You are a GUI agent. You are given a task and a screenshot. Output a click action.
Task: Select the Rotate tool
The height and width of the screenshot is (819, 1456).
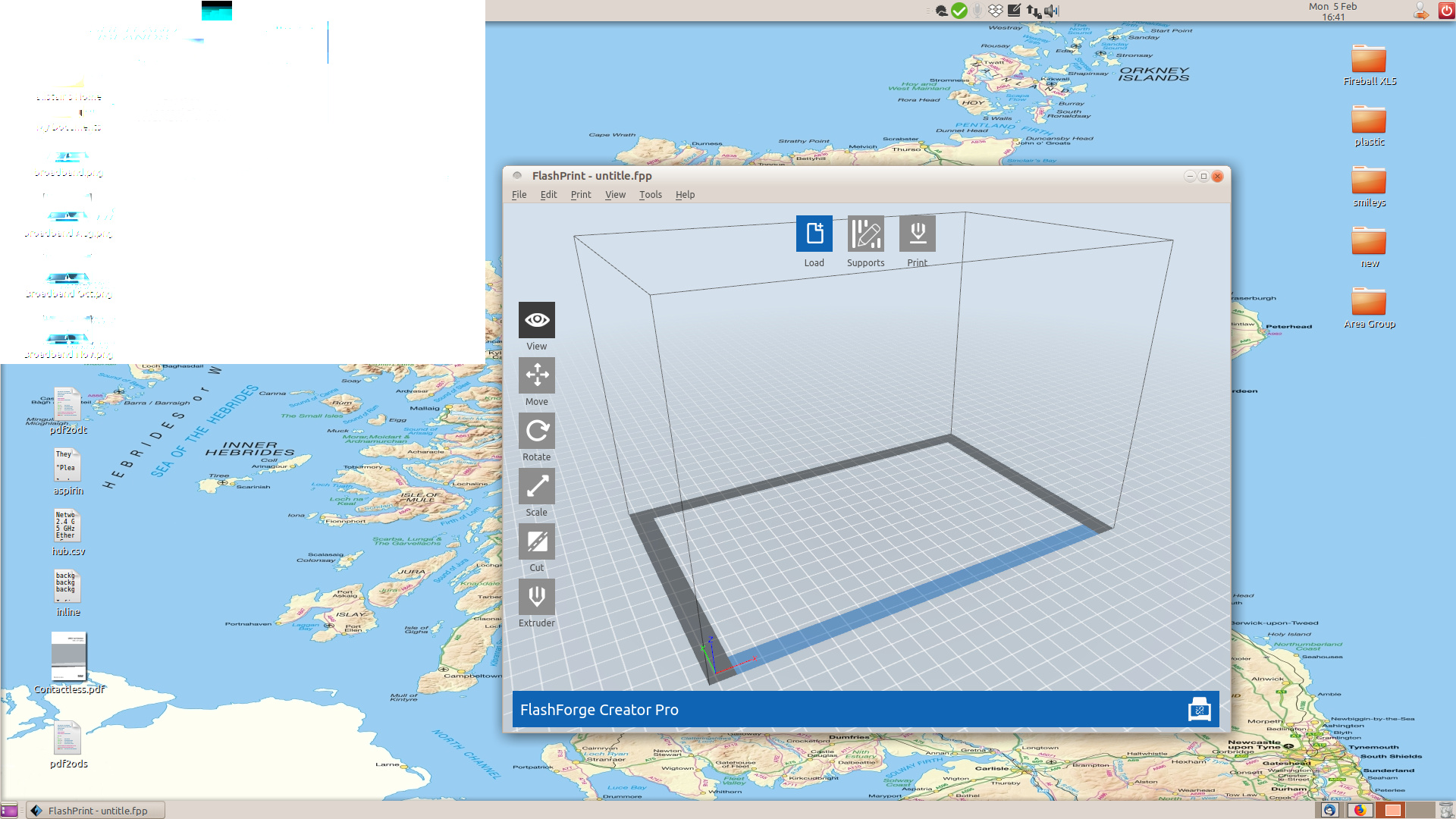[536, 431]
